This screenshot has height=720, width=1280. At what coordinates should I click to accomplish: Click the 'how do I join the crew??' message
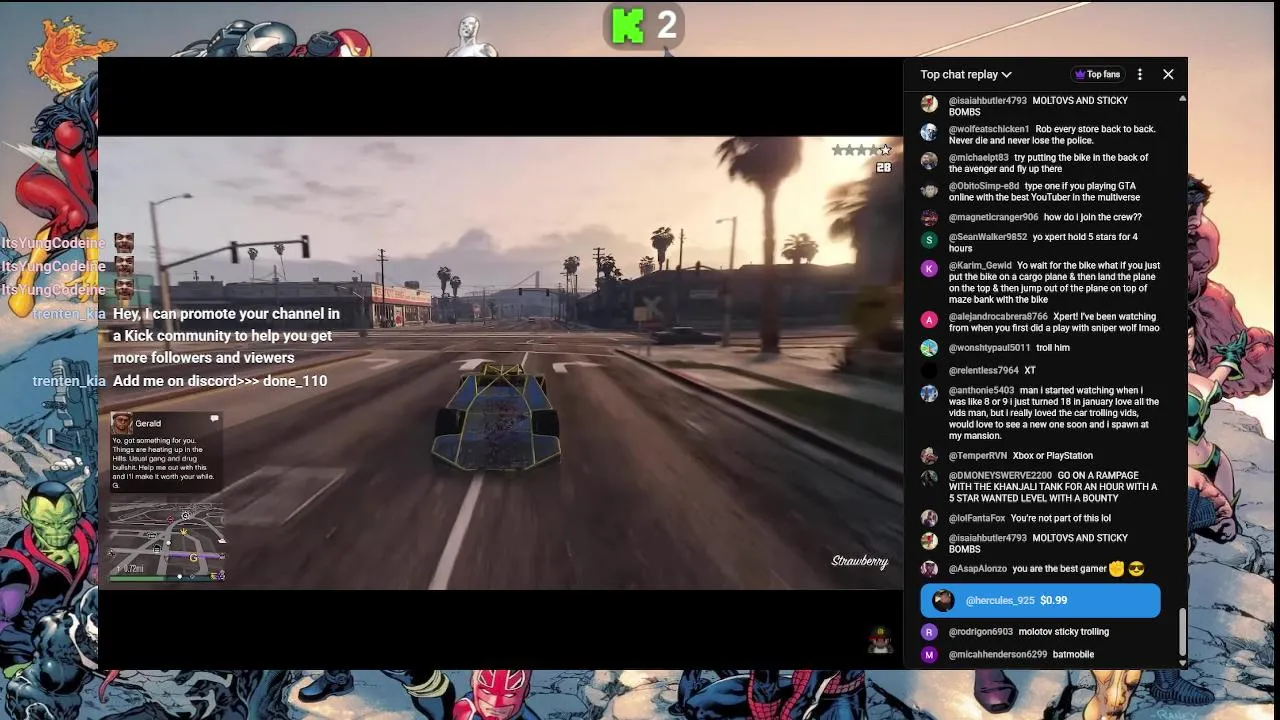[1093, 217]
